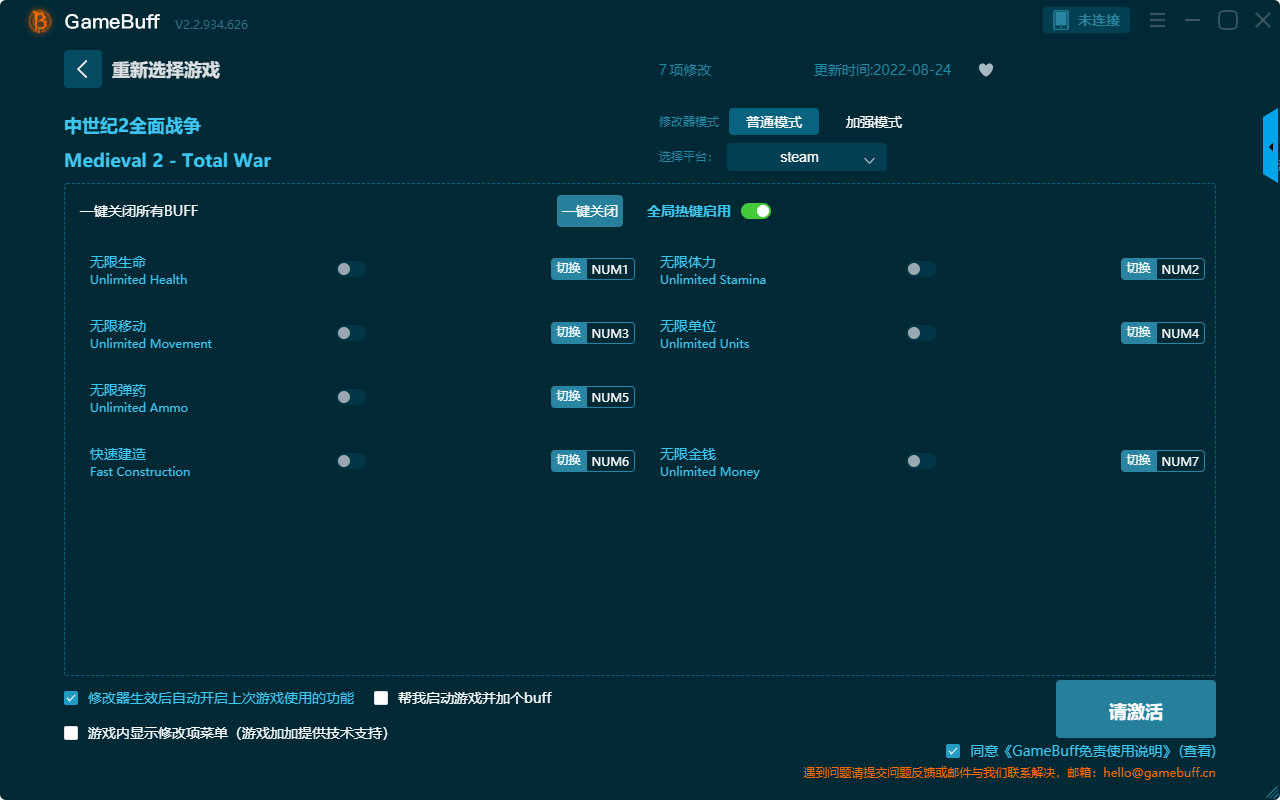The image size is (1280, 800).
Task: Enable the Unlimited Movement toggle
Action: (351, 333)
